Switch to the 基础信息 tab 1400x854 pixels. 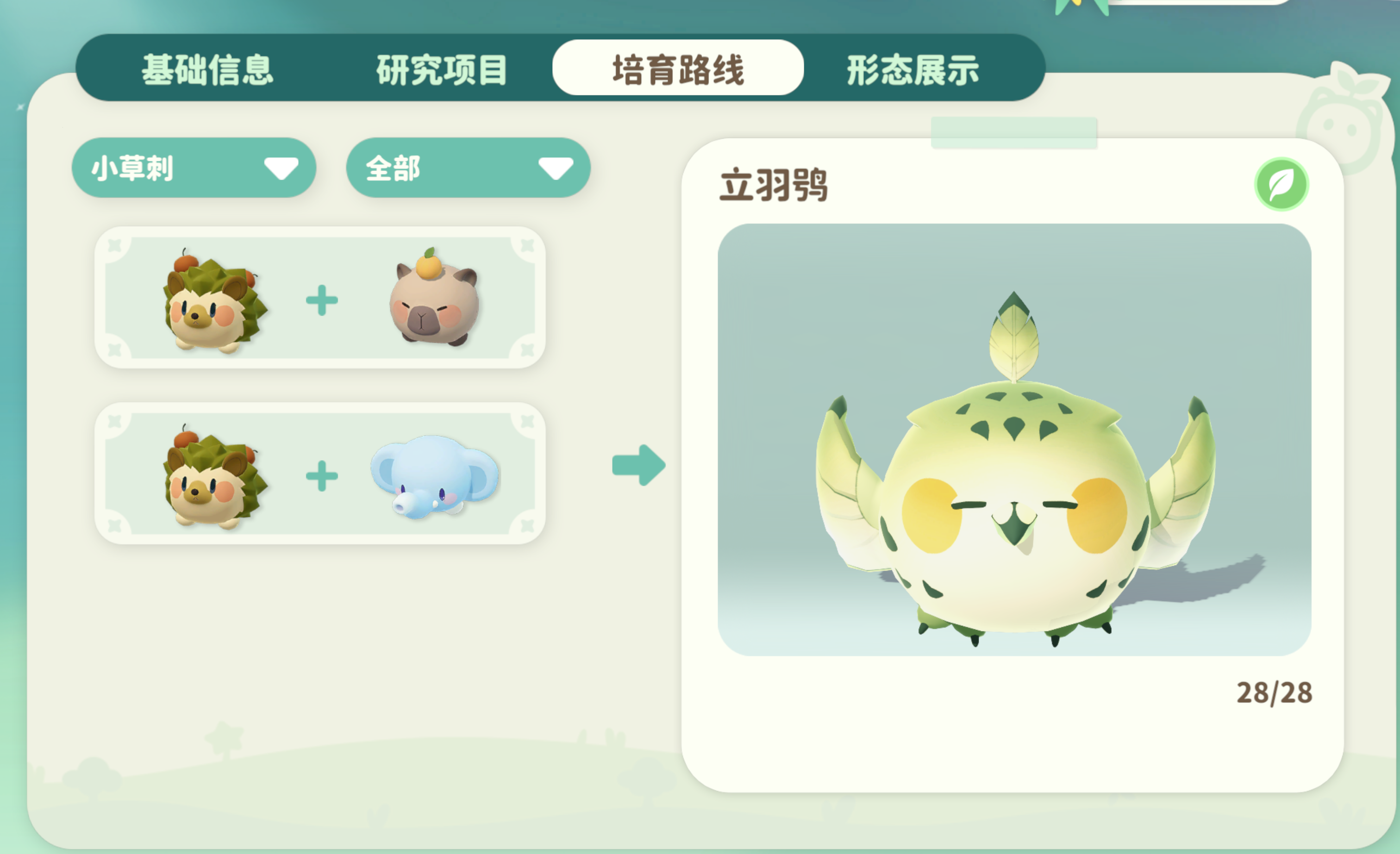pos(207,70)
